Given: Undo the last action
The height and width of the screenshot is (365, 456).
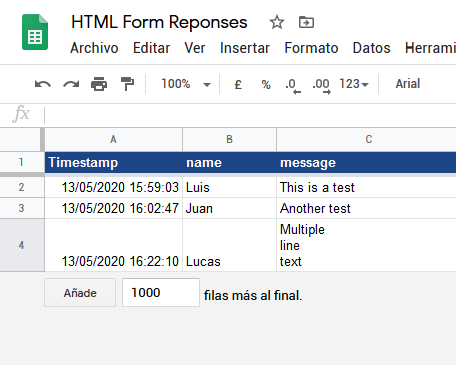Looking at the screenshot, I should click(x=43, y=84).
